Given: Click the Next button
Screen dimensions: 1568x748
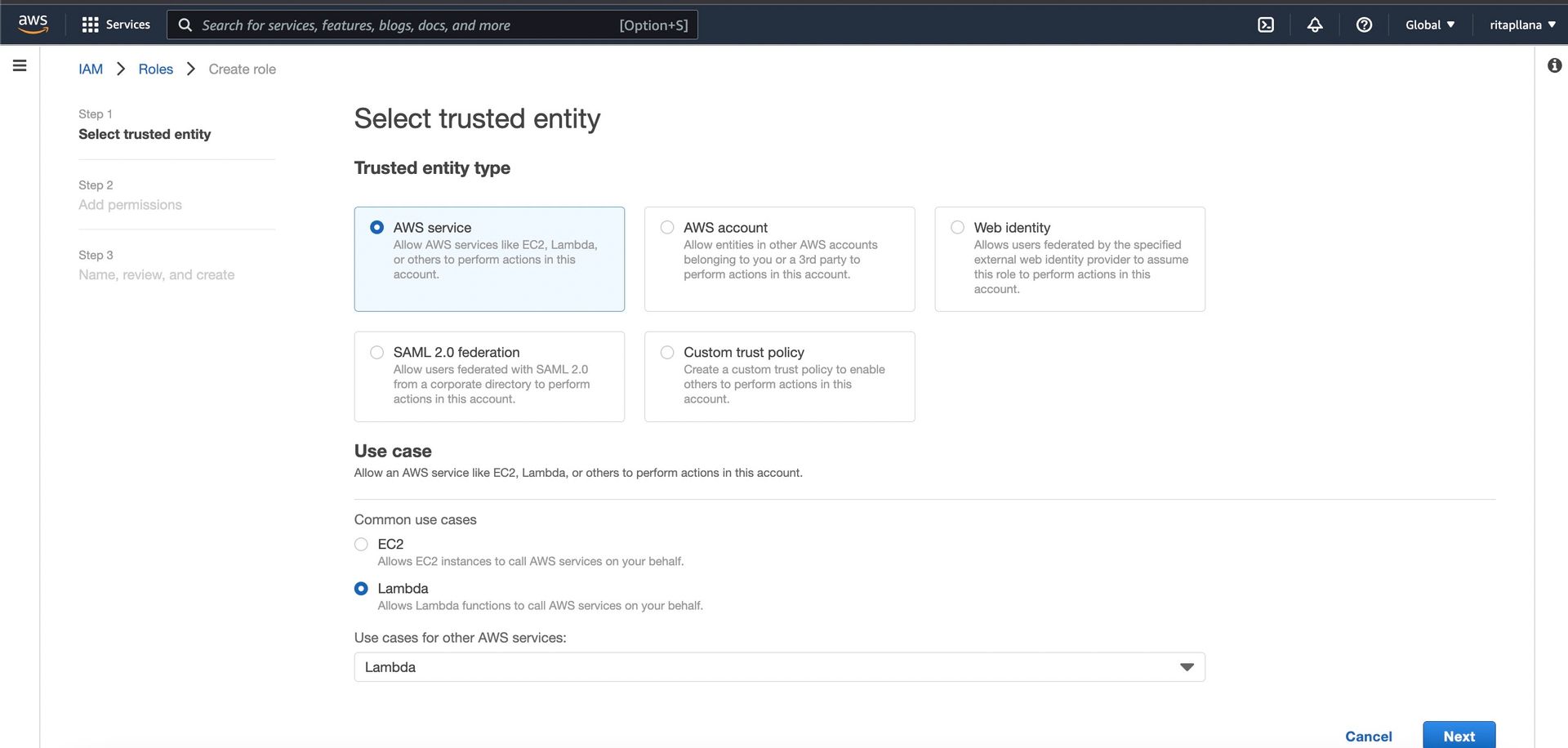Looking at the screenshot, I should coord(1459,736).
